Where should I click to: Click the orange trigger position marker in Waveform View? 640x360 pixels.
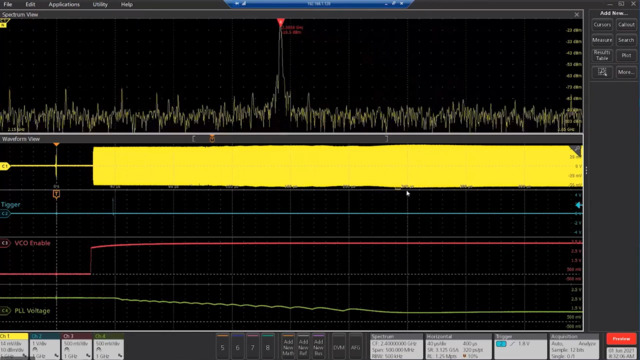click(x=56, y=144)
